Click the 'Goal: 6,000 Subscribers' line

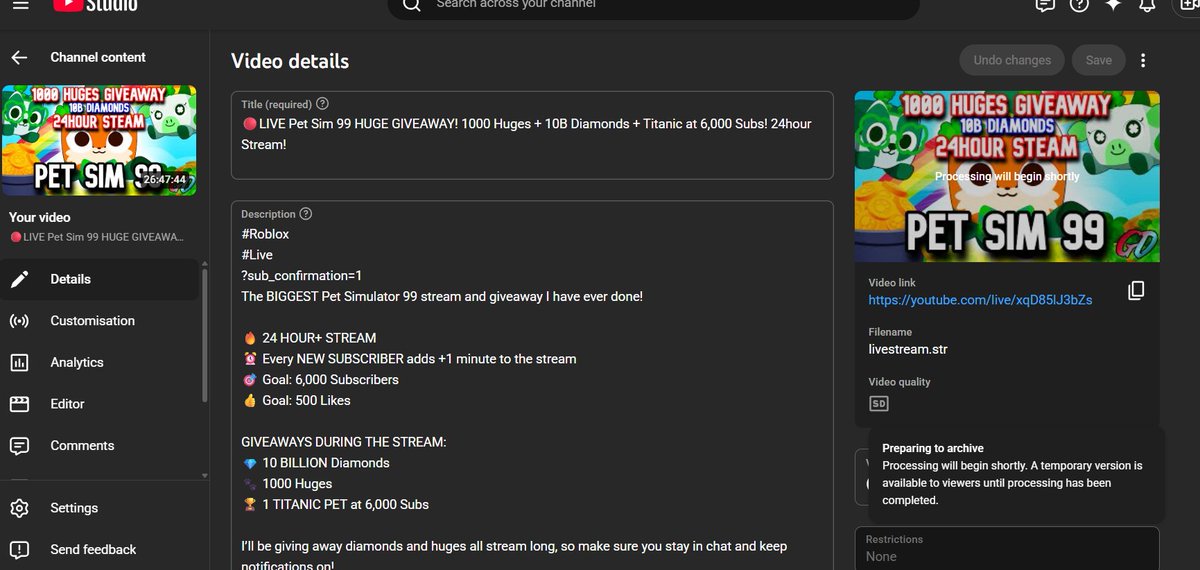(x=320, y=380)
